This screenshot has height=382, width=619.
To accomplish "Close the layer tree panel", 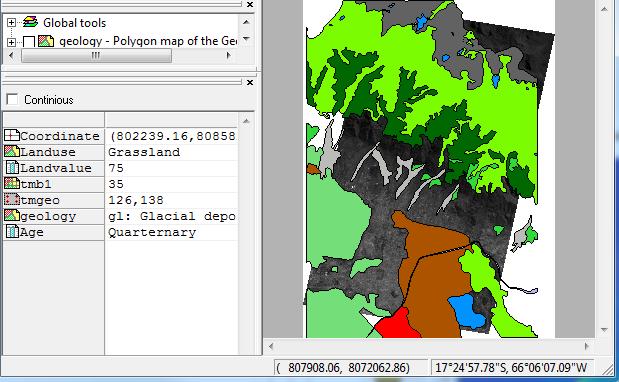I will [x=249, y=4].
